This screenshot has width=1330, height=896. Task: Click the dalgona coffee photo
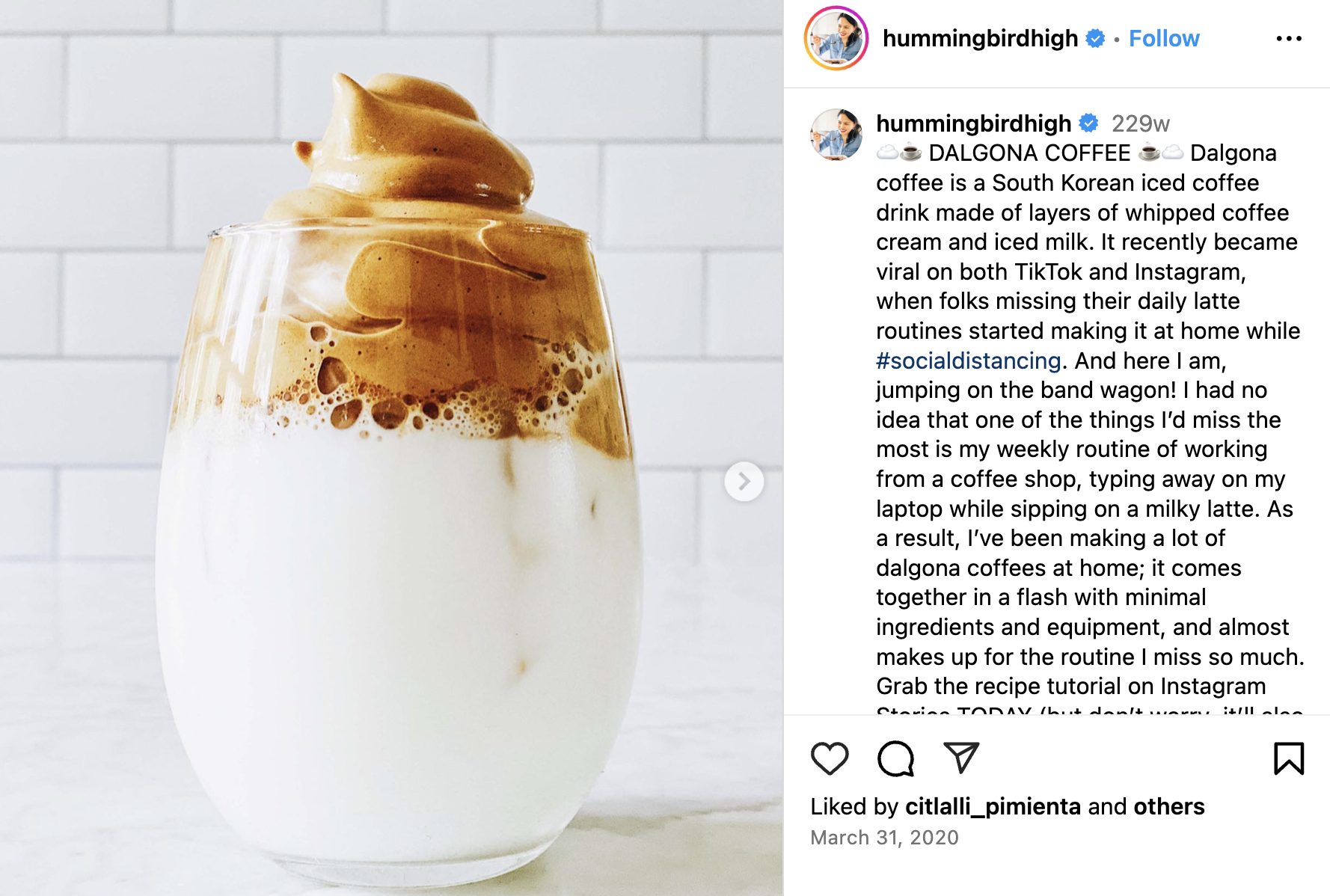(x=391, y=448)
